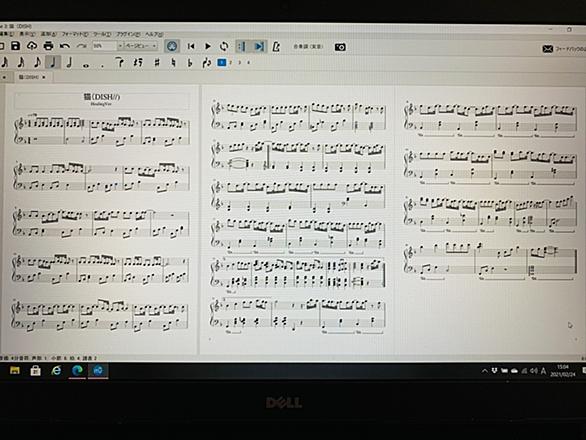The width and height of the screenshot is (586, 440).
Task: Apply a natural accidental
Action: [x=173, y=62]
